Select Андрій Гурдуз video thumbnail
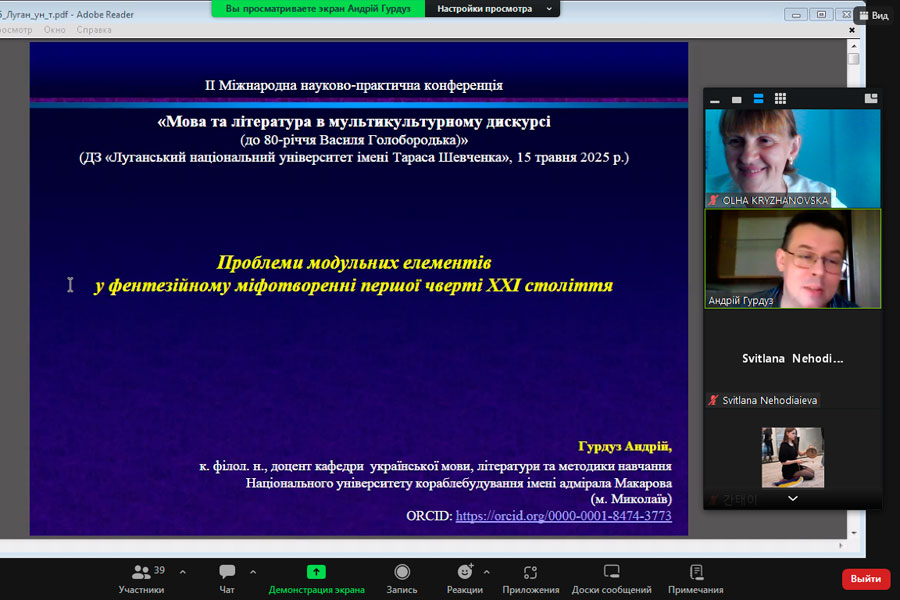The image size is (900, 600). point(793,259)
